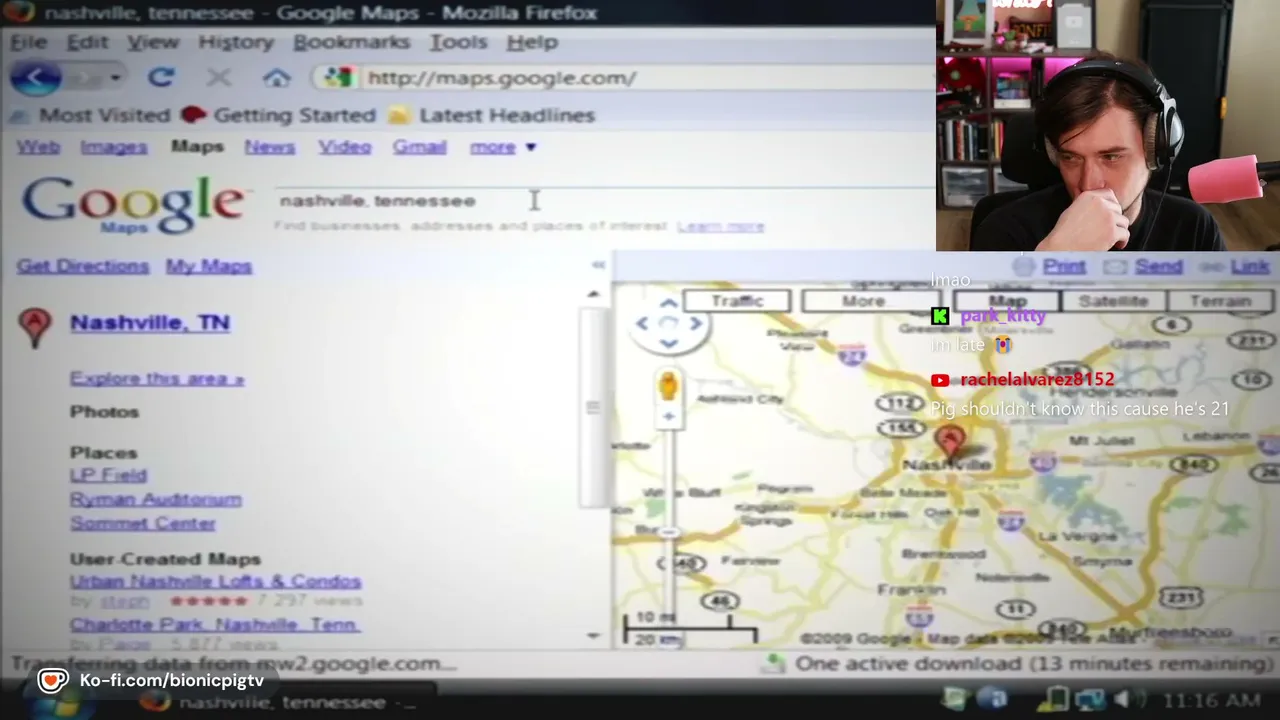The height and width of the screenshot is (720, 1280).
Task: Open the Nashville, TN result link
Action: pos(150,322)
